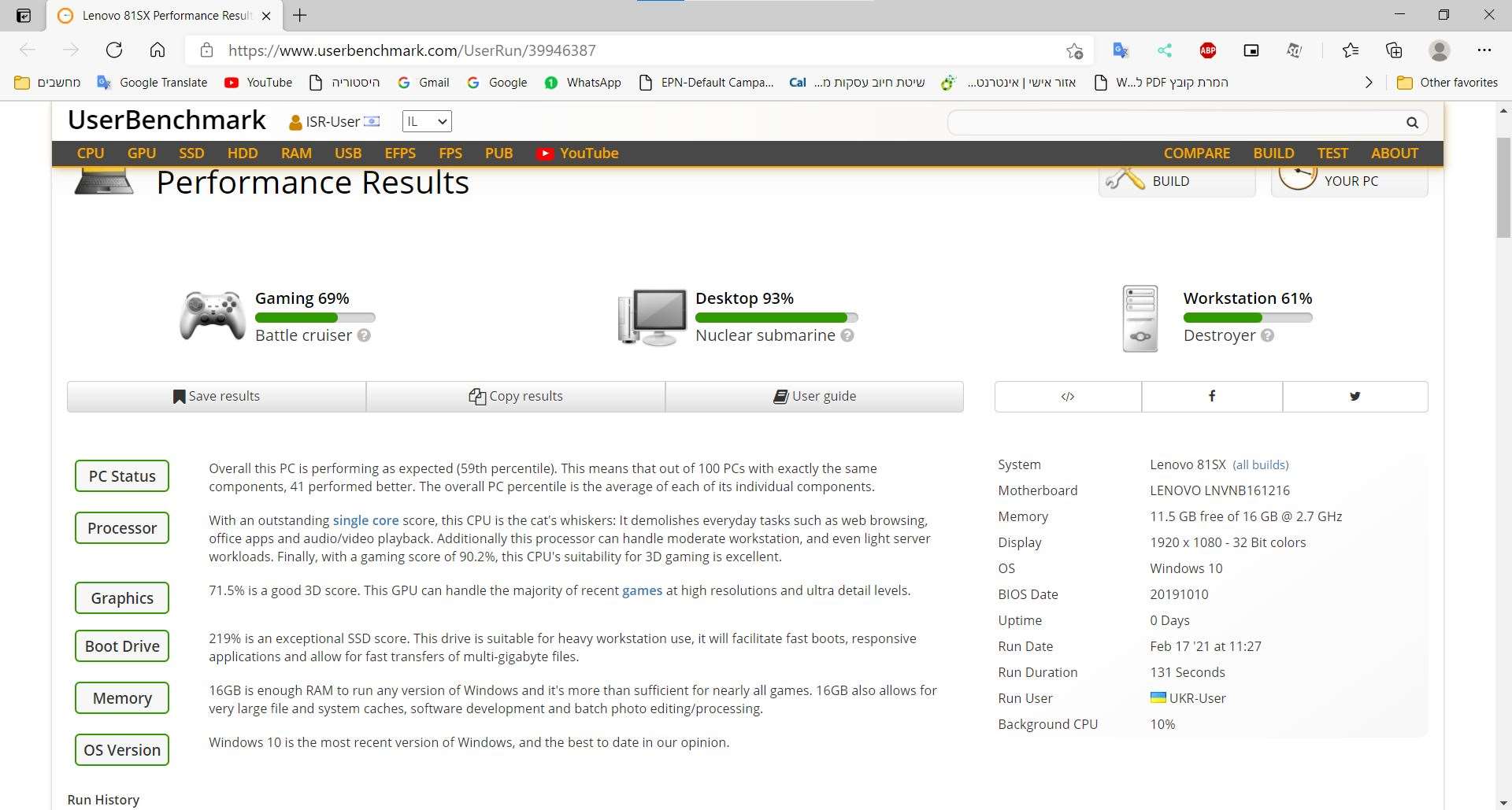Image resolution: width=1512 pixels, height=810 pixels.
Task: Open the all builds link
Action: click(1260, 464)
